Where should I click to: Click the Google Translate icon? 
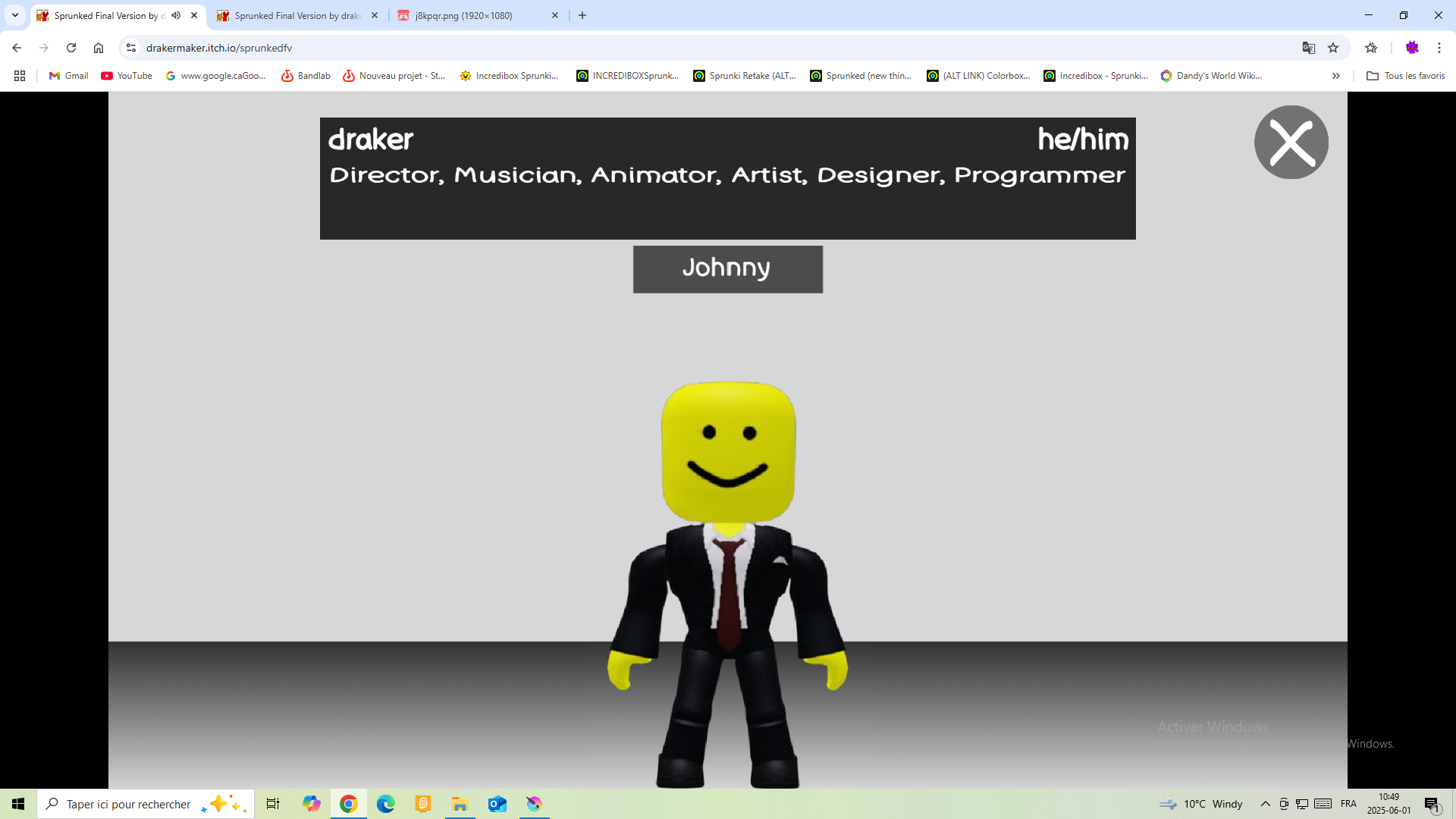[x=1308, y=48]
